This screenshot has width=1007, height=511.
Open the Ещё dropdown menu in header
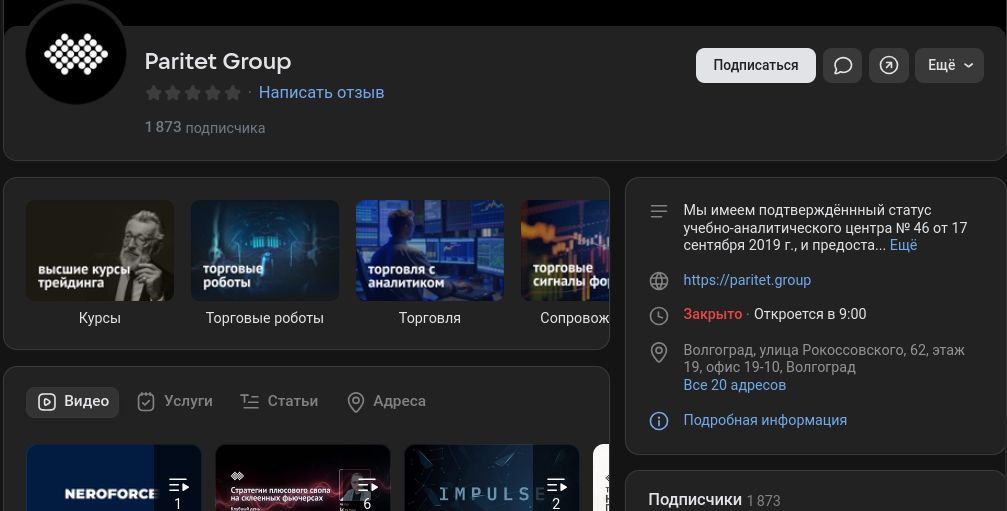949,65
